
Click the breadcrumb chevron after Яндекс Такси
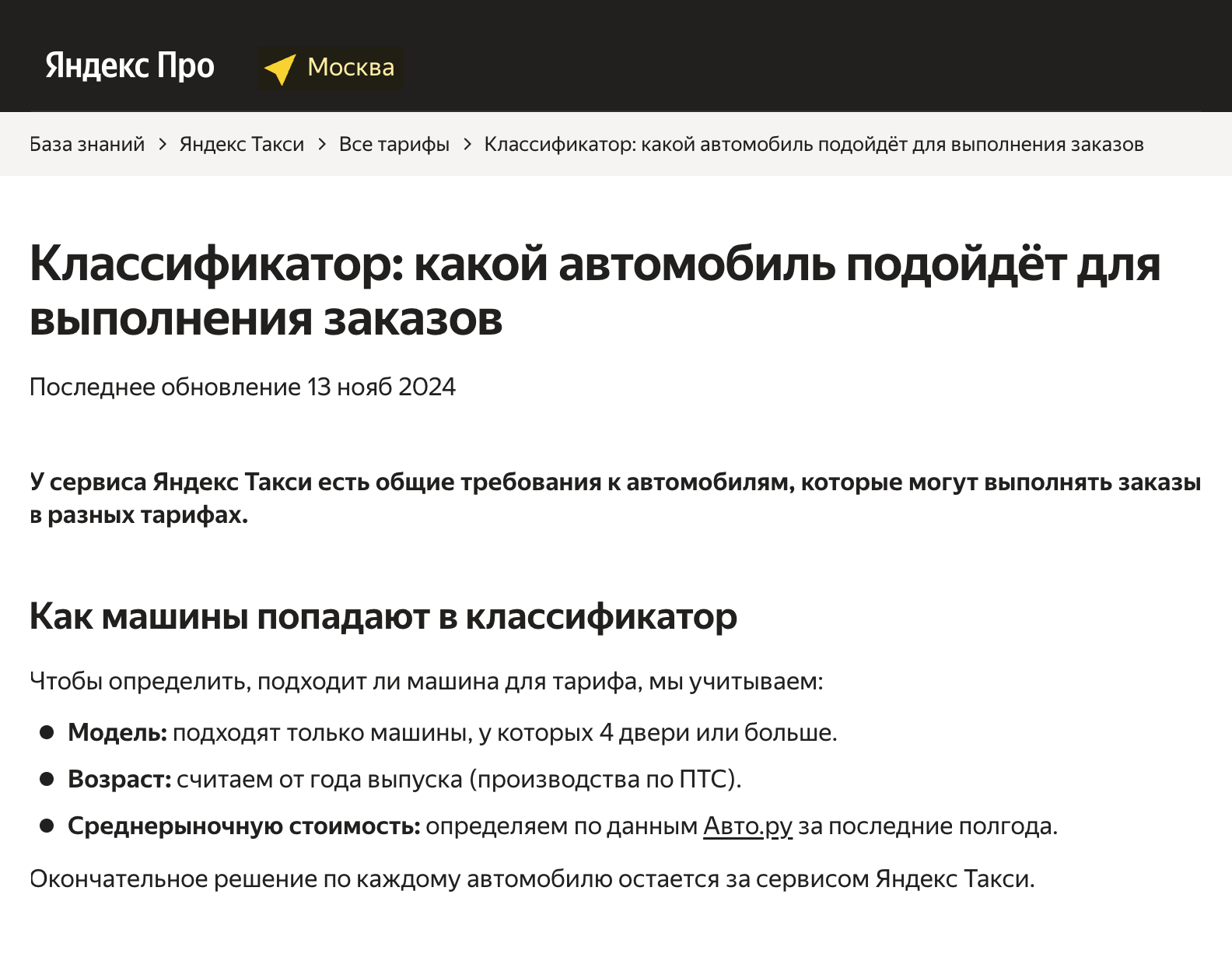click(x=322, y=144)
